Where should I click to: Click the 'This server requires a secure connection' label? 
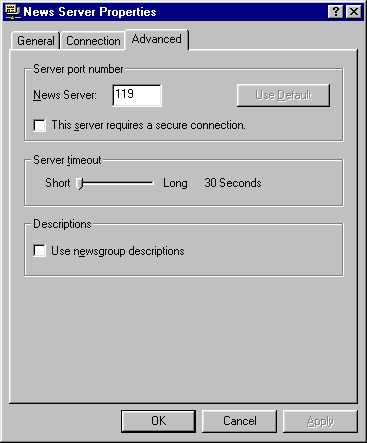pyautogui.click(x=148, y=125)
